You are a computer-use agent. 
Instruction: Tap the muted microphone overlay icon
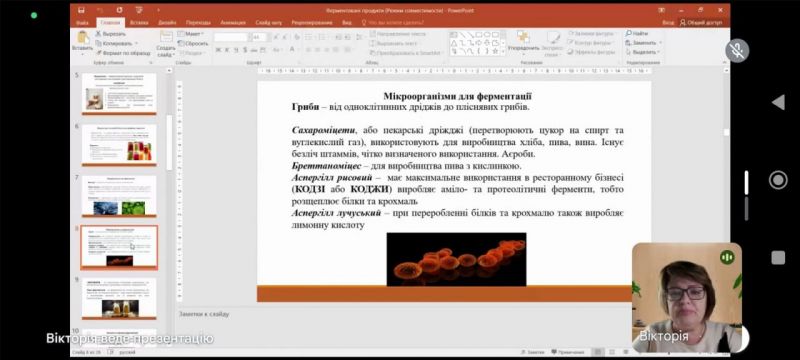click(737, 50)
